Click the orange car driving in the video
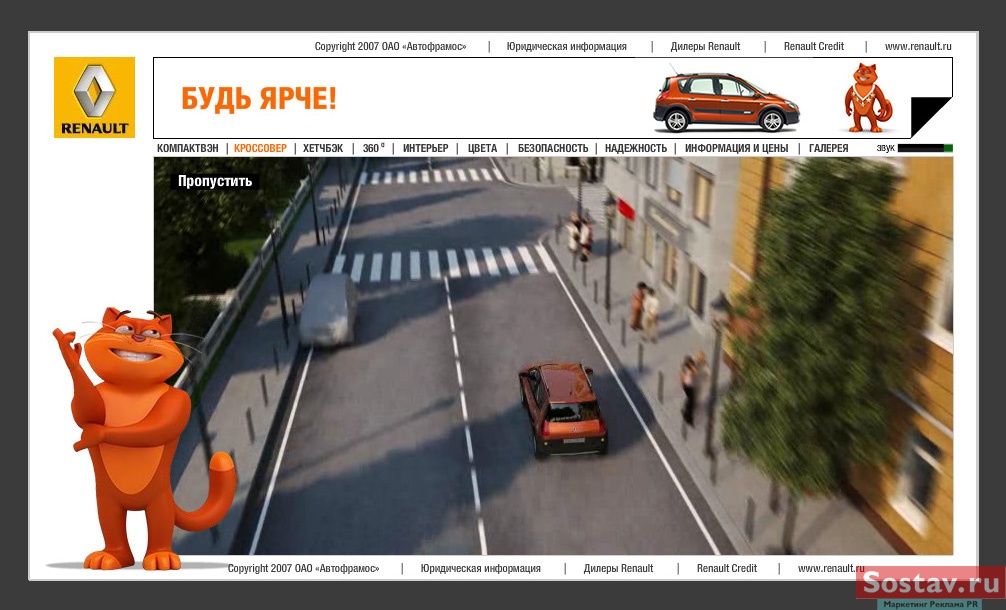The image size is (1006, 610). coord(563,409)
